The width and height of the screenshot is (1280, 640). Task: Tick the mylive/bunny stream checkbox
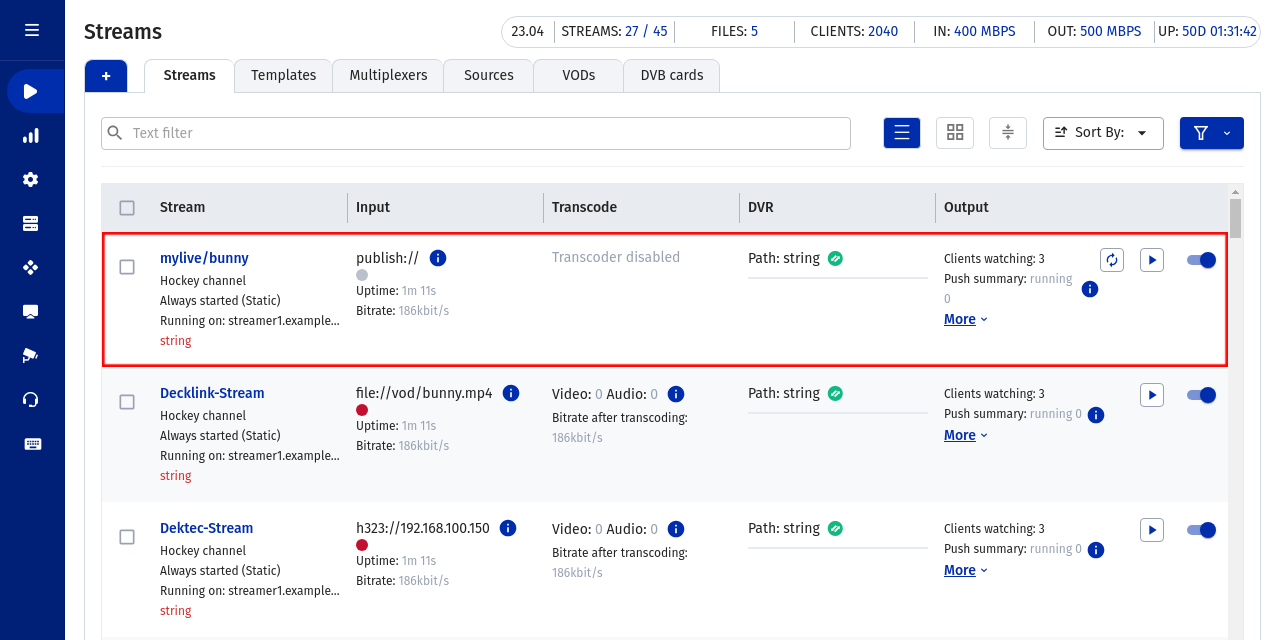tap(127, 267)
